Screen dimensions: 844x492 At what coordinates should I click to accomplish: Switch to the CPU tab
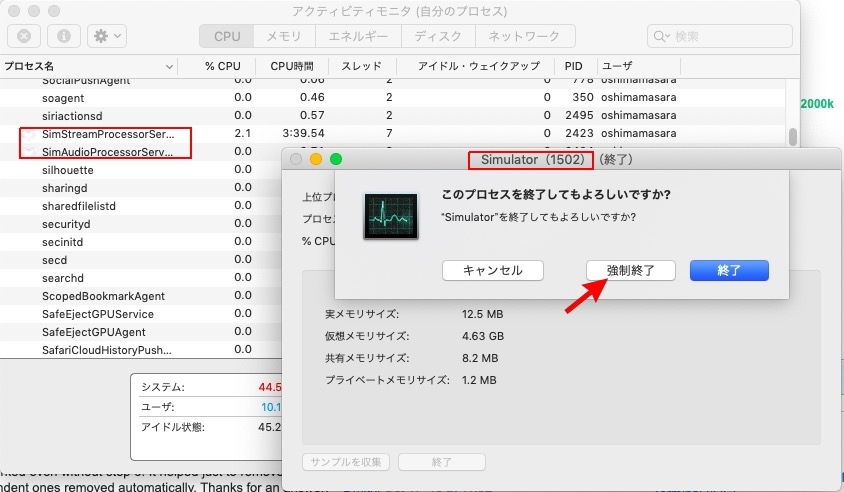(x=227, y=36)
